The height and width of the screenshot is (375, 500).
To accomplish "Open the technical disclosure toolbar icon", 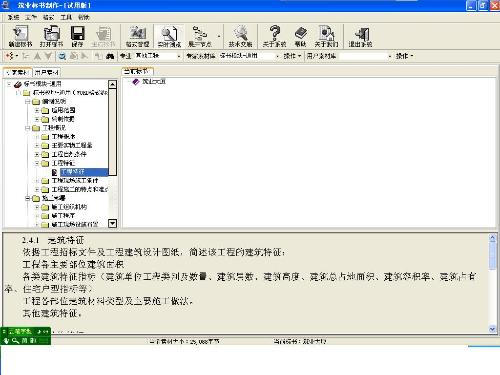I will (240, 36).
